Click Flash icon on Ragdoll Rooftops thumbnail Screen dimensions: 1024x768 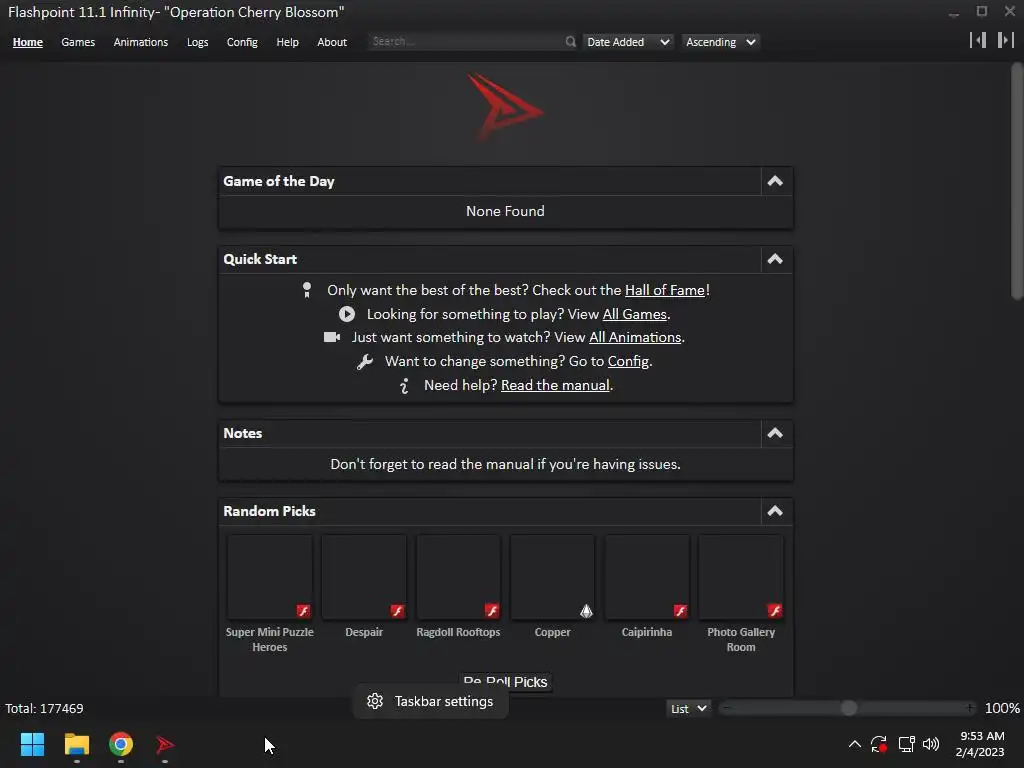coord(492,611)
